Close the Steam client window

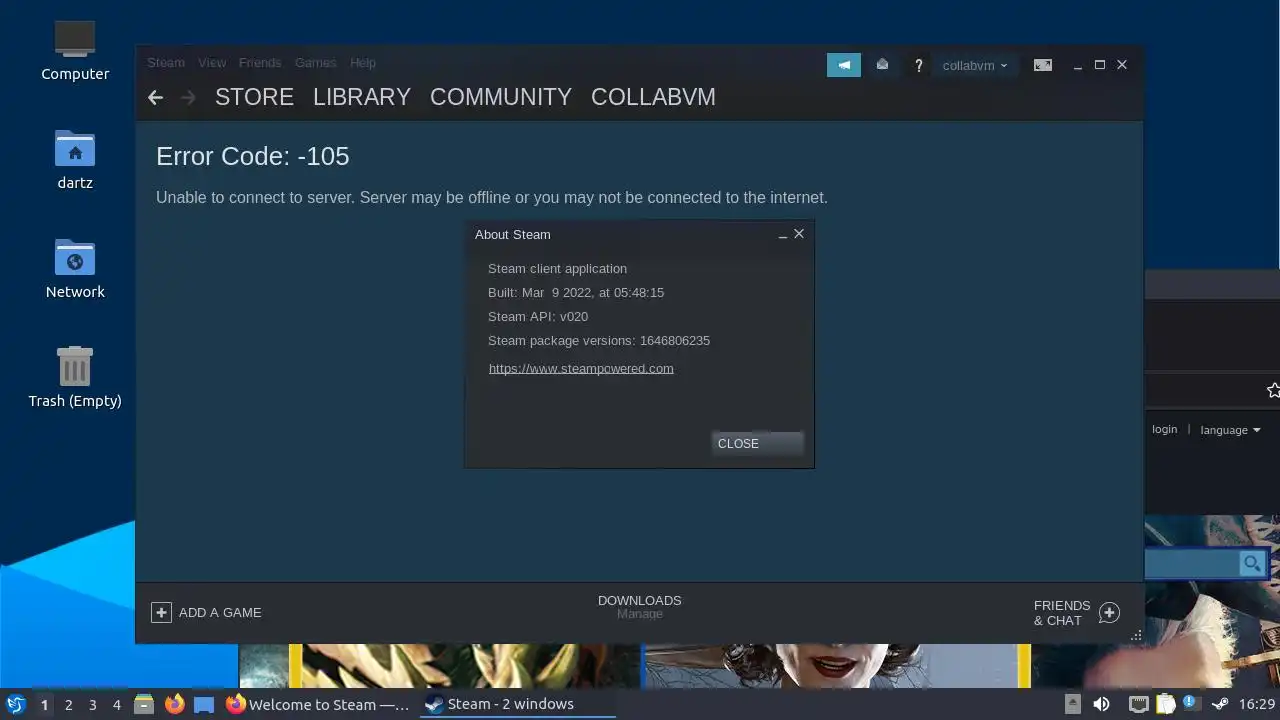[1122, 65]
